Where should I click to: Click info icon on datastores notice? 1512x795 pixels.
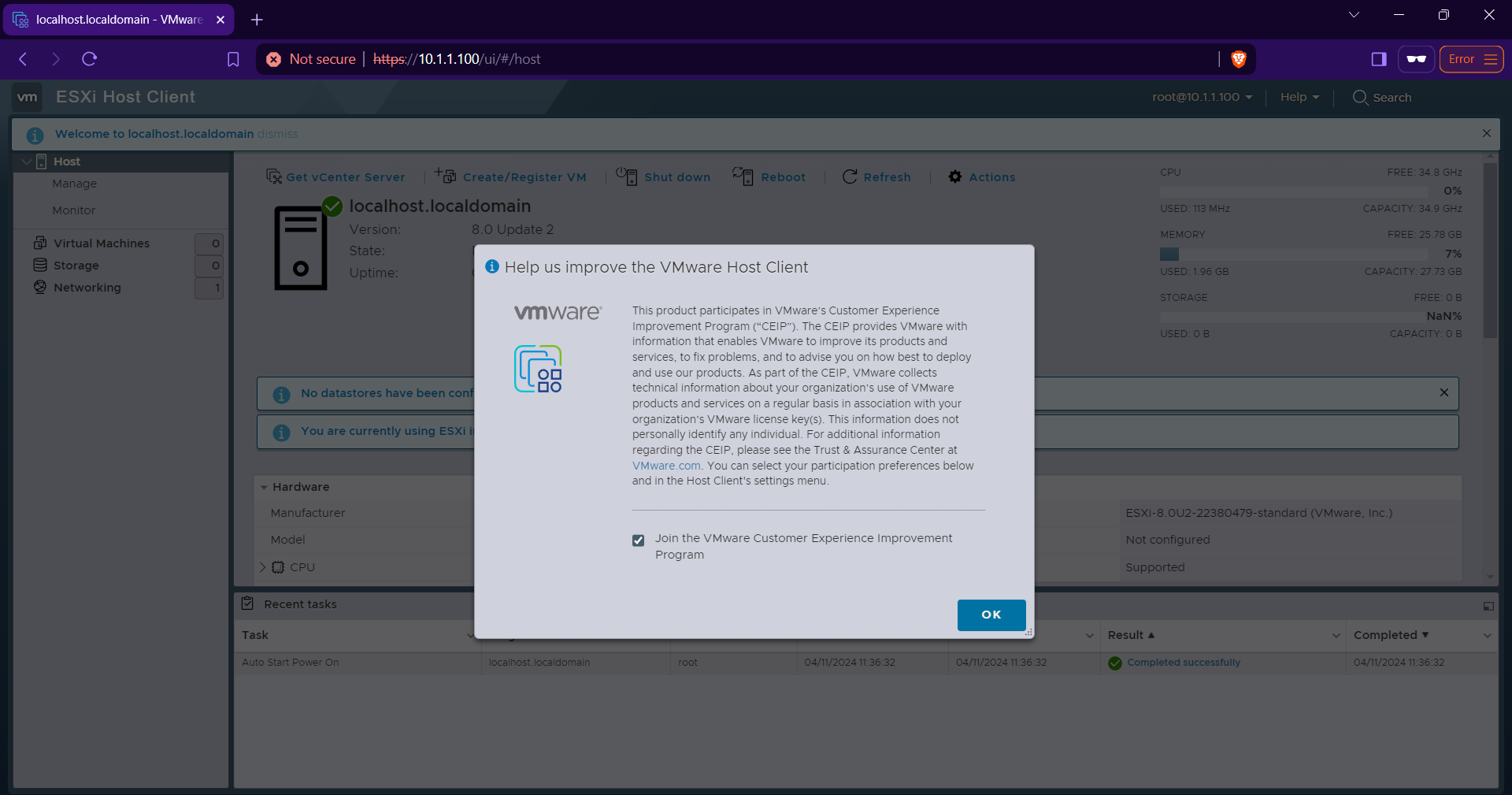click(281, 395)
